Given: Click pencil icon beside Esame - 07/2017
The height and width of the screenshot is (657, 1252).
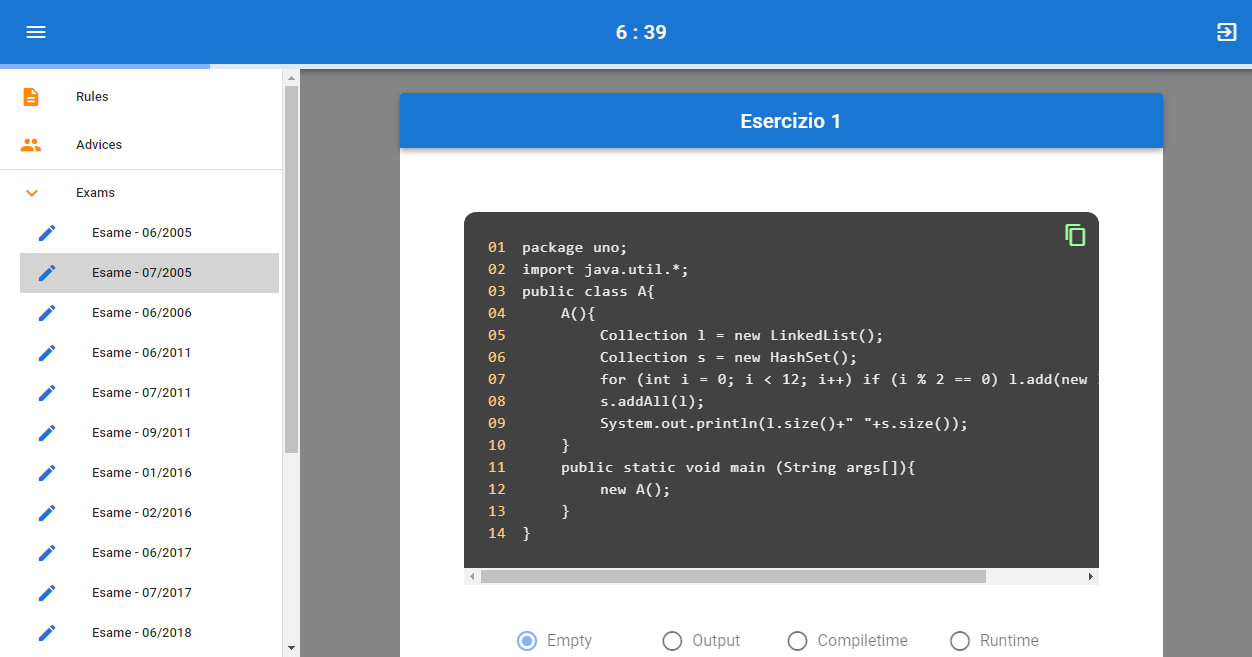Looking at the screenshot, I should point(47,593).
